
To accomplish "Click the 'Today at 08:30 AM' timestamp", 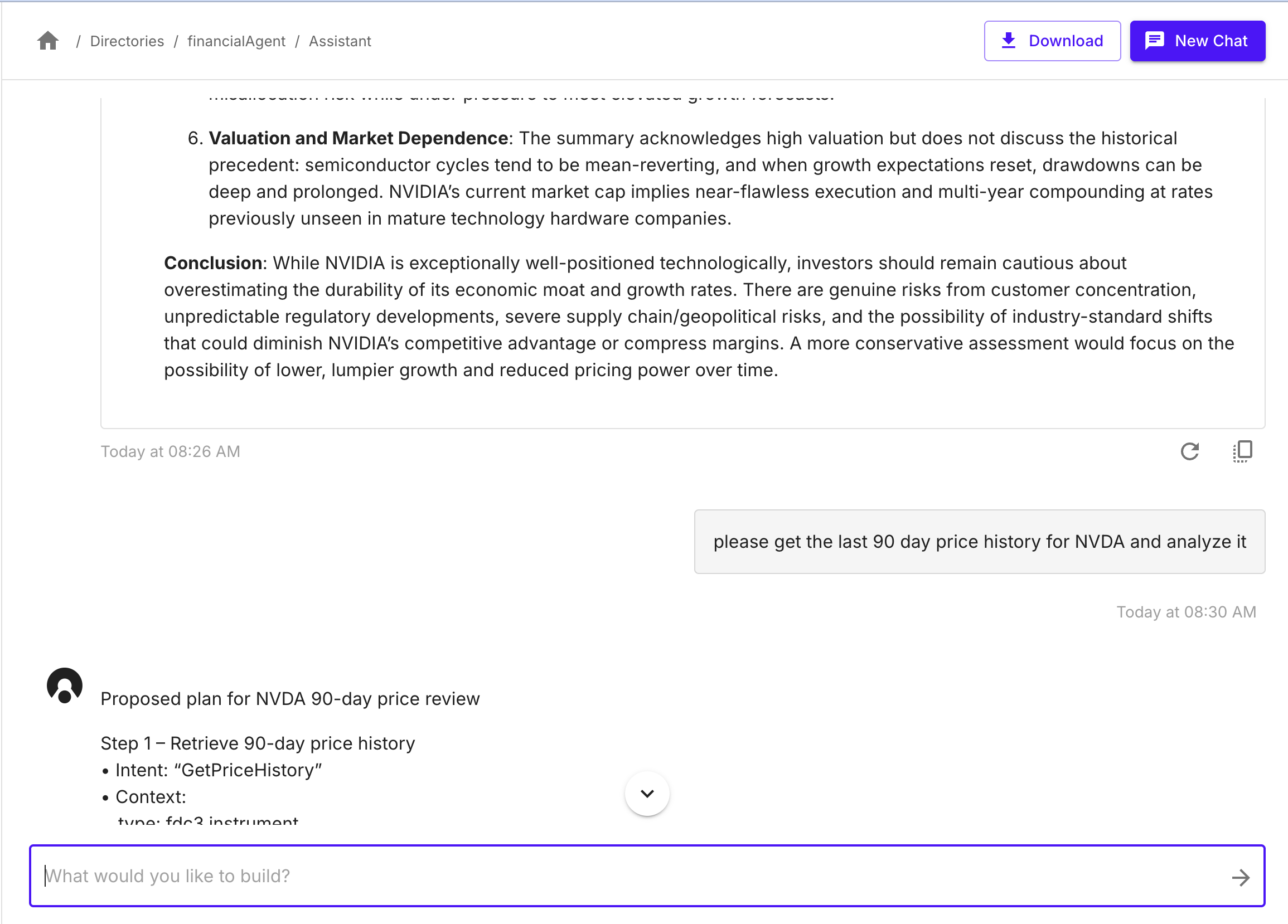I will tap(1186, 612).
